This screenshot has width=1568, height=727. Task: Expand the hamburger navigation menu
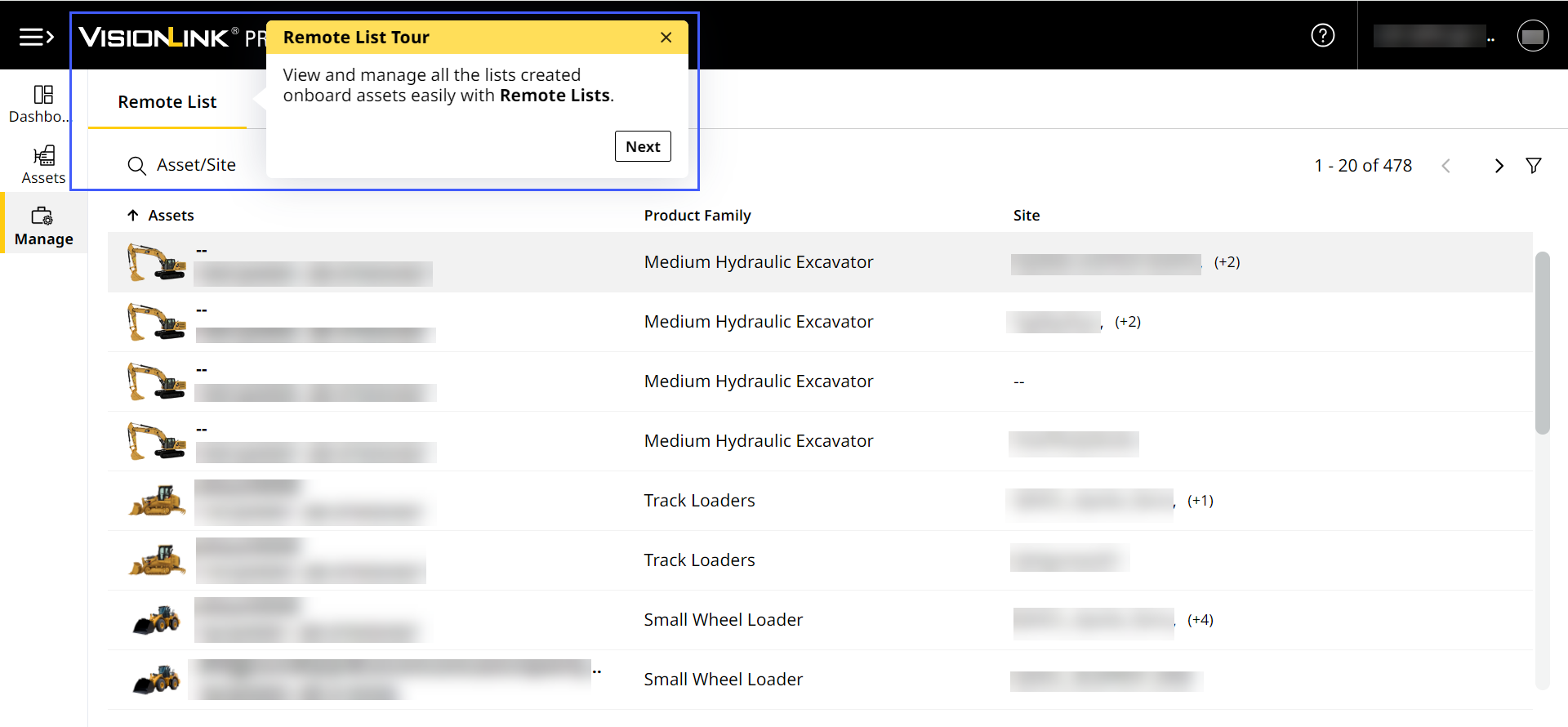(36, 37)
